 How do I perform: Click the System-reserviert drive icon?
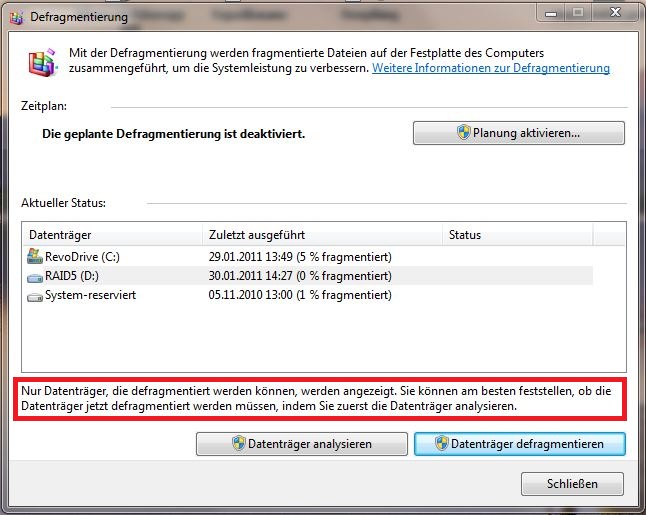(x=35, y=297)
